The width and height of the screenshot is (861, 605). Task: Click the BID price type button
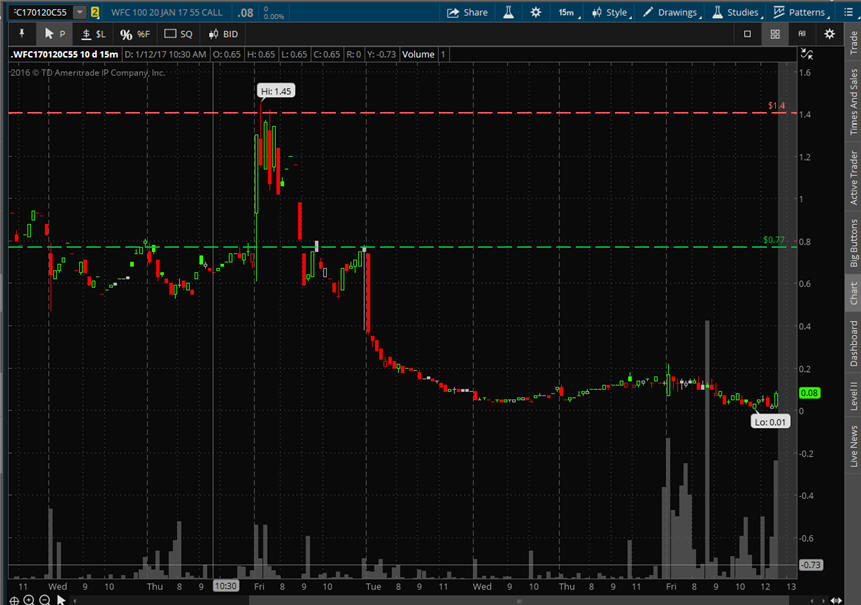[223, 34]
